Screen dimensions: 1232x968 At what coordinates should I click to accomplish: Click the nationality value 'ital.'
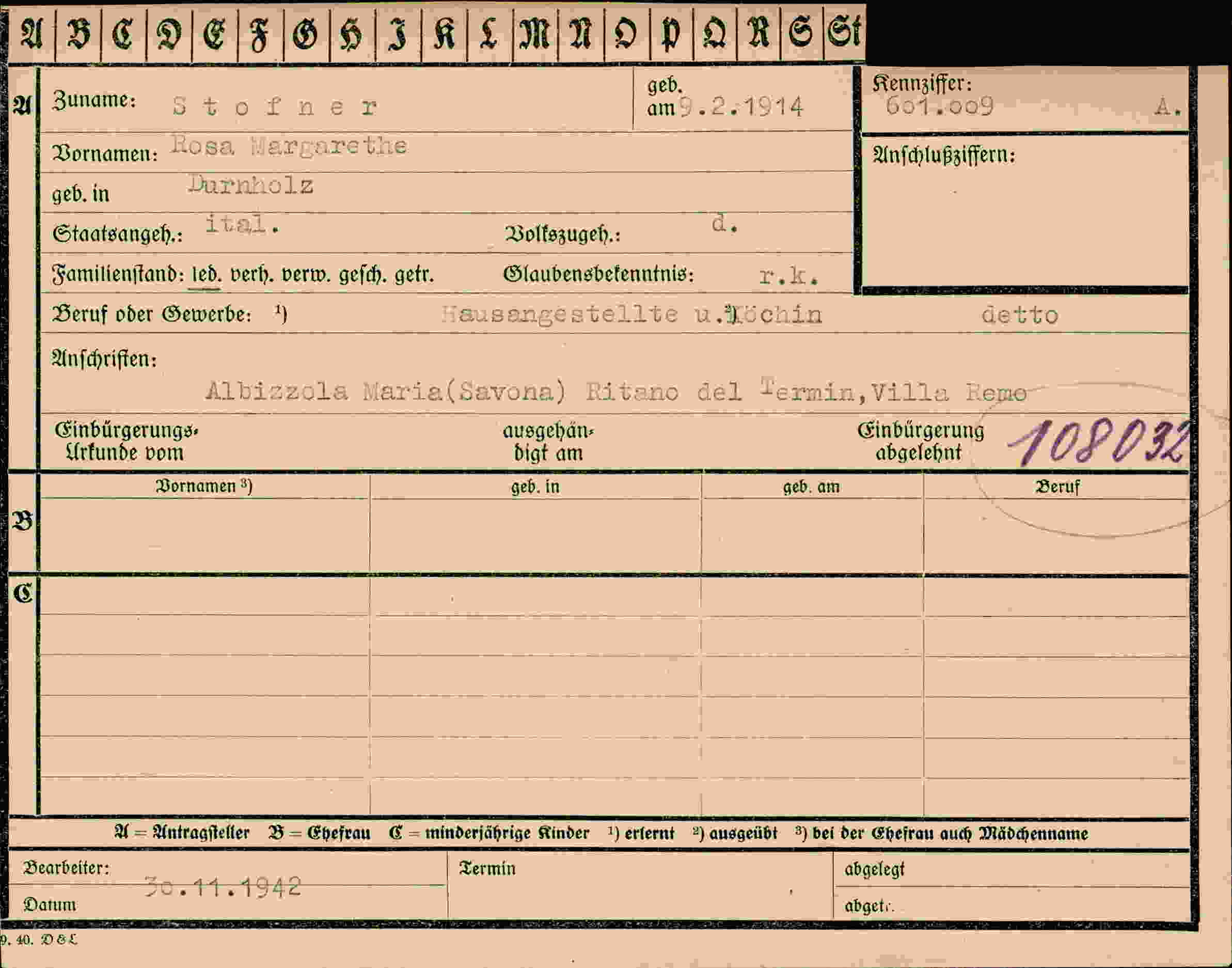point(242,224)
